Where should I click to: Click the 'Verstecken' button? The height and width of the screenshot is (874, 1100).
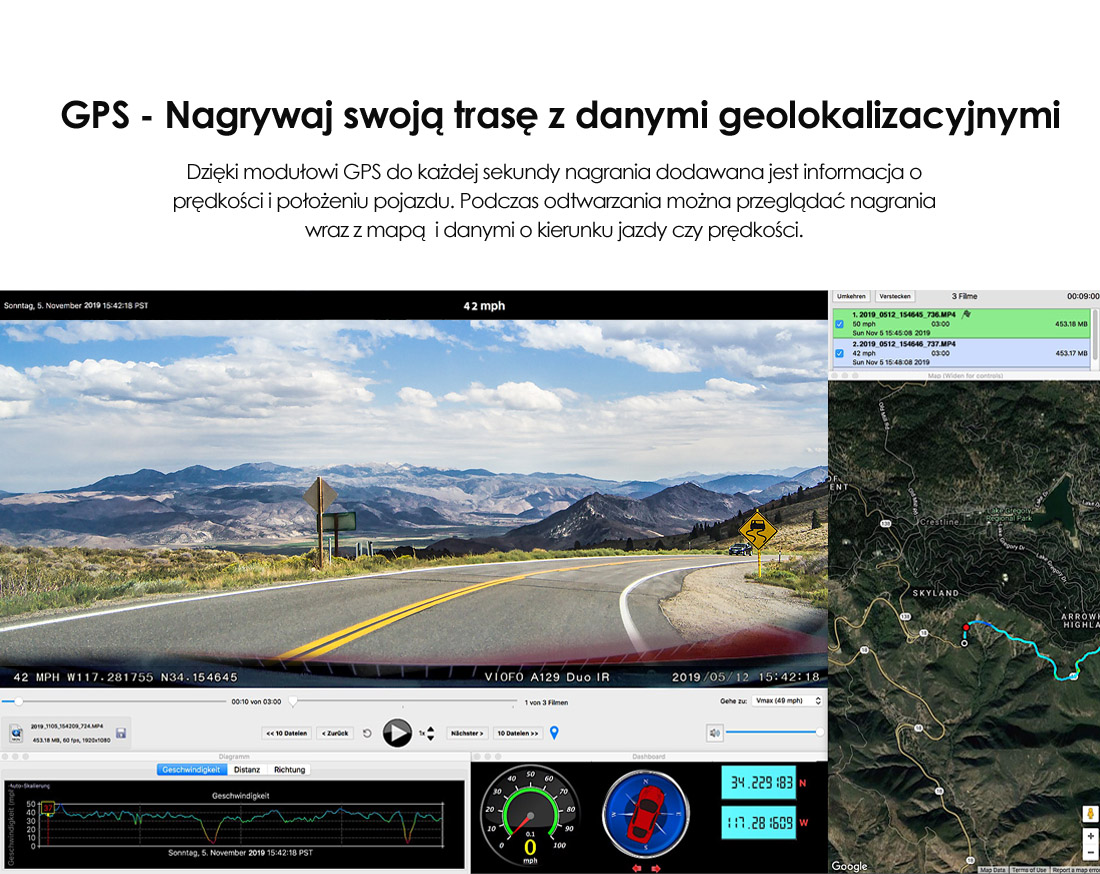[x=894, y=297]
